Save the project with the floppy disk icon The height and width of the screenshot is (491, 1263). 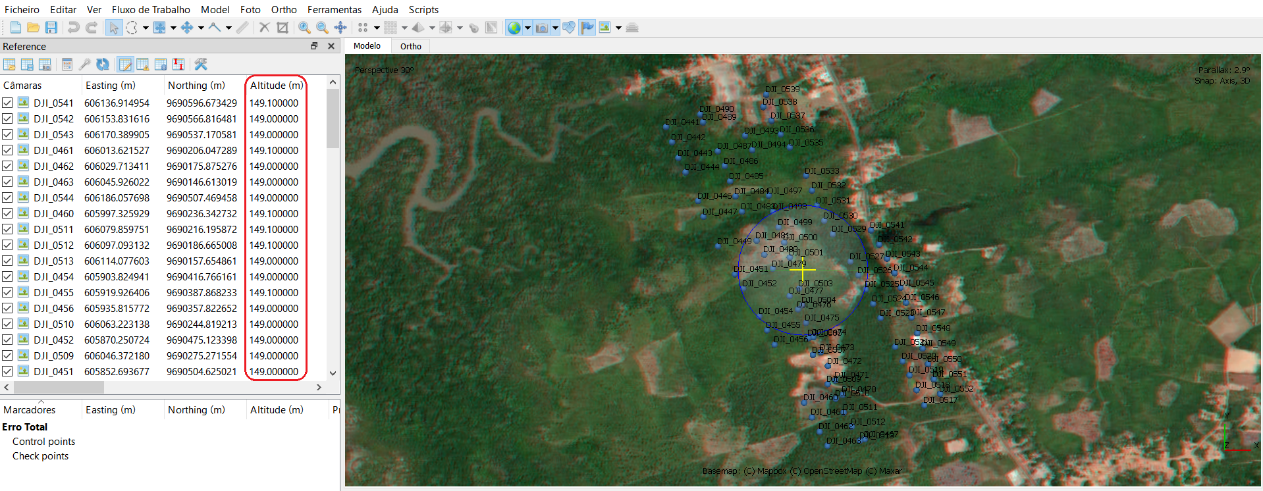click(50, 27)
